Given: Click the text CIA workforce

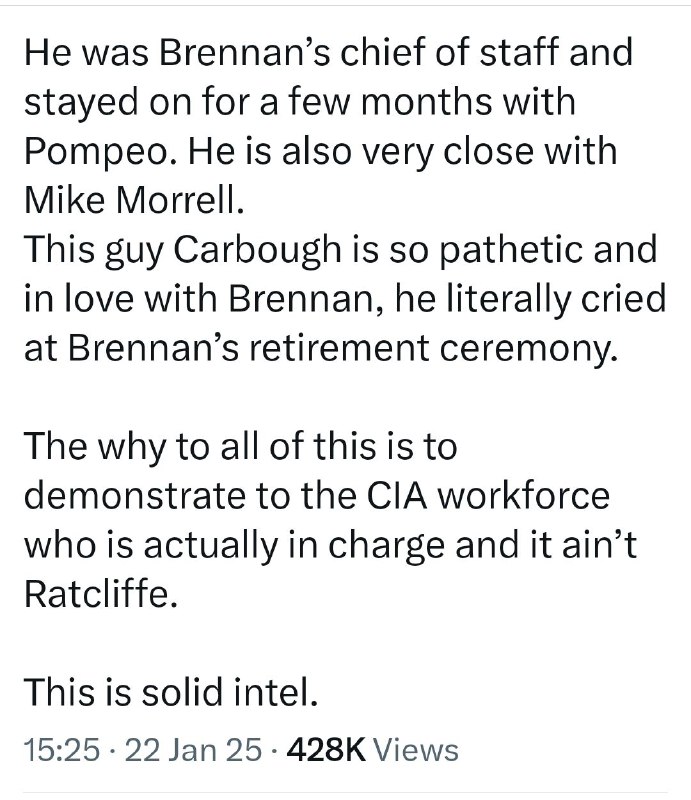Looking at the screenshot, I should click(488, 495).
